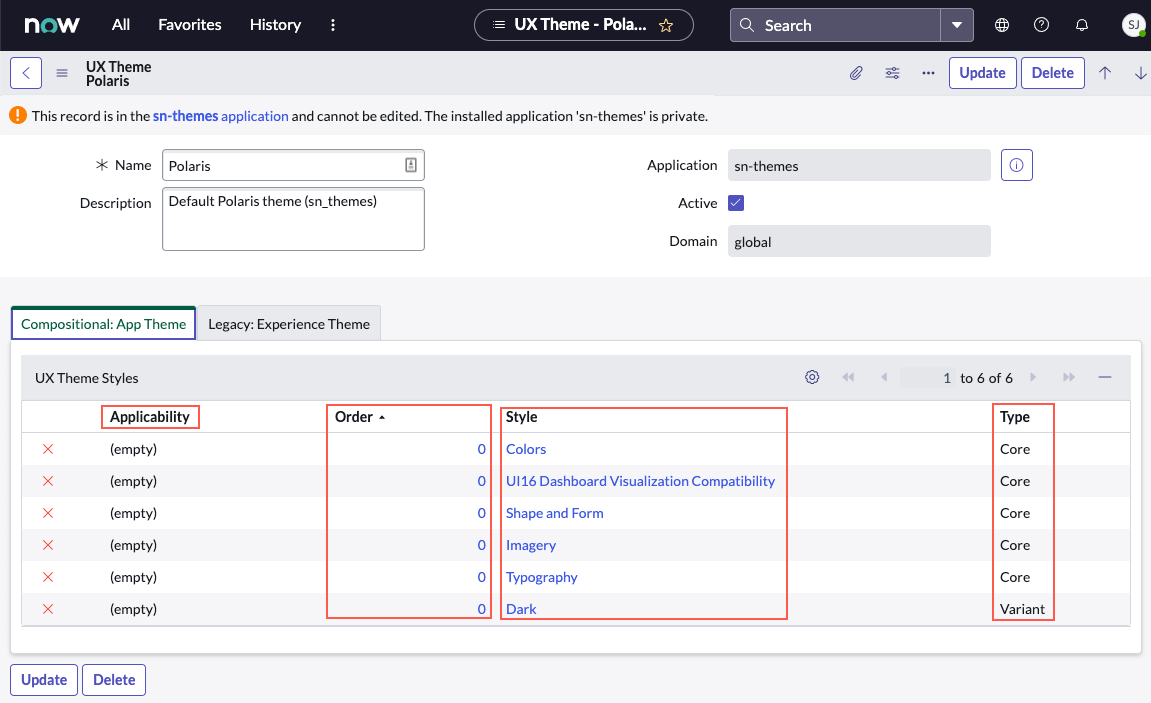The height and width of the screenshot is (703, 1151).
Task: Click the Domain field showing global
Action: (859, 241)
